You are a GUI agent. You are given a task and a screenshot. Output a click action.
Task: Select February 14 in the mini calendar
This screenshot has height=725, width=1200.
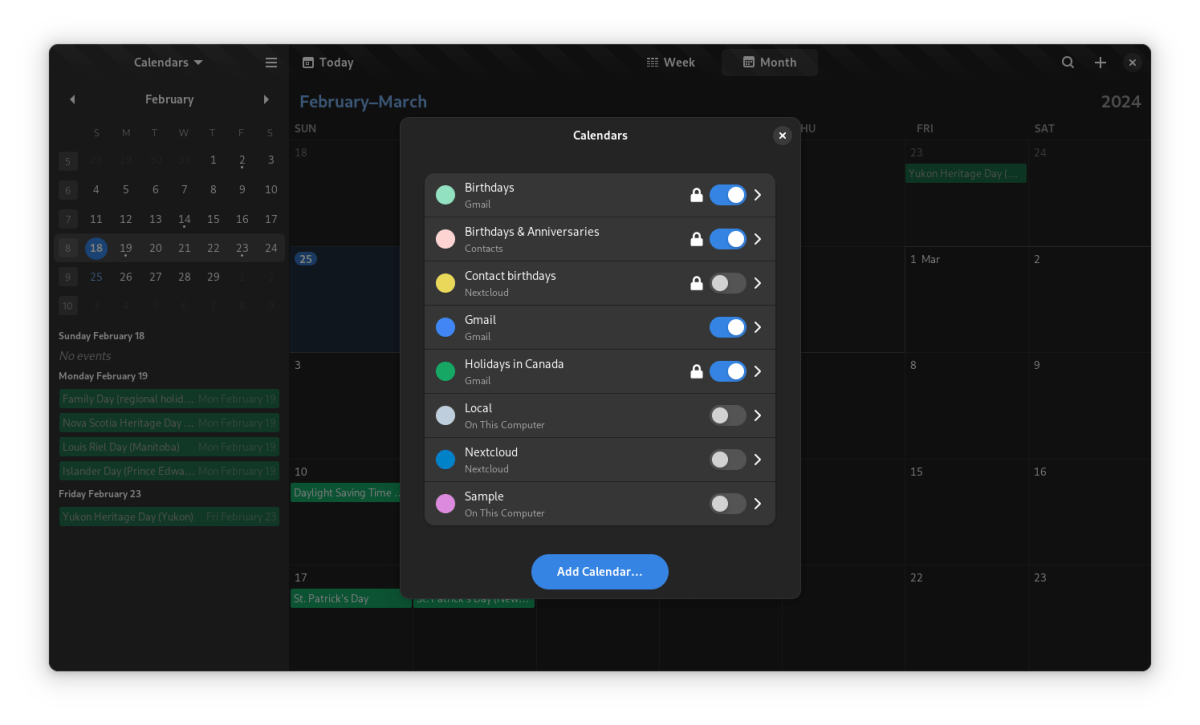(184, 219)
